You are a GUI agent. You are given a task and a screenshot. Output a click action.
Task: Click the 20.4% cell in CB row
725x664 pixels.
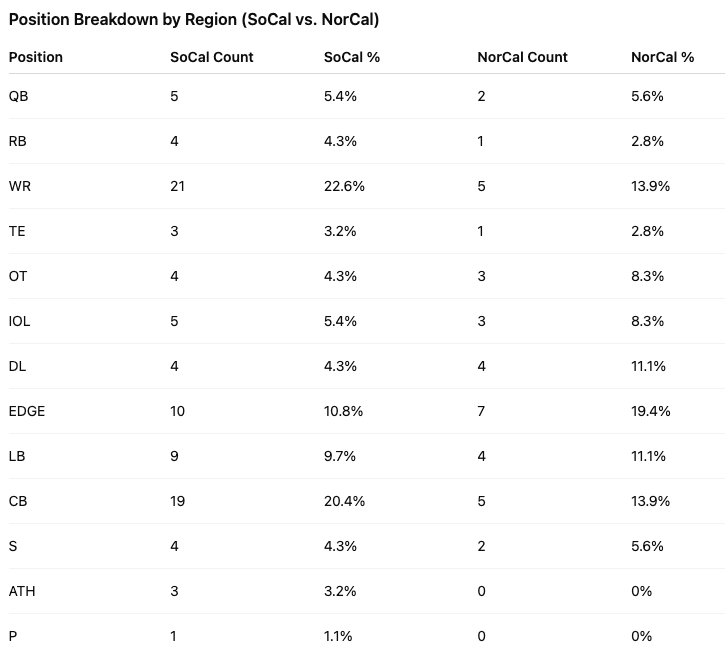(x=345, y=501)
